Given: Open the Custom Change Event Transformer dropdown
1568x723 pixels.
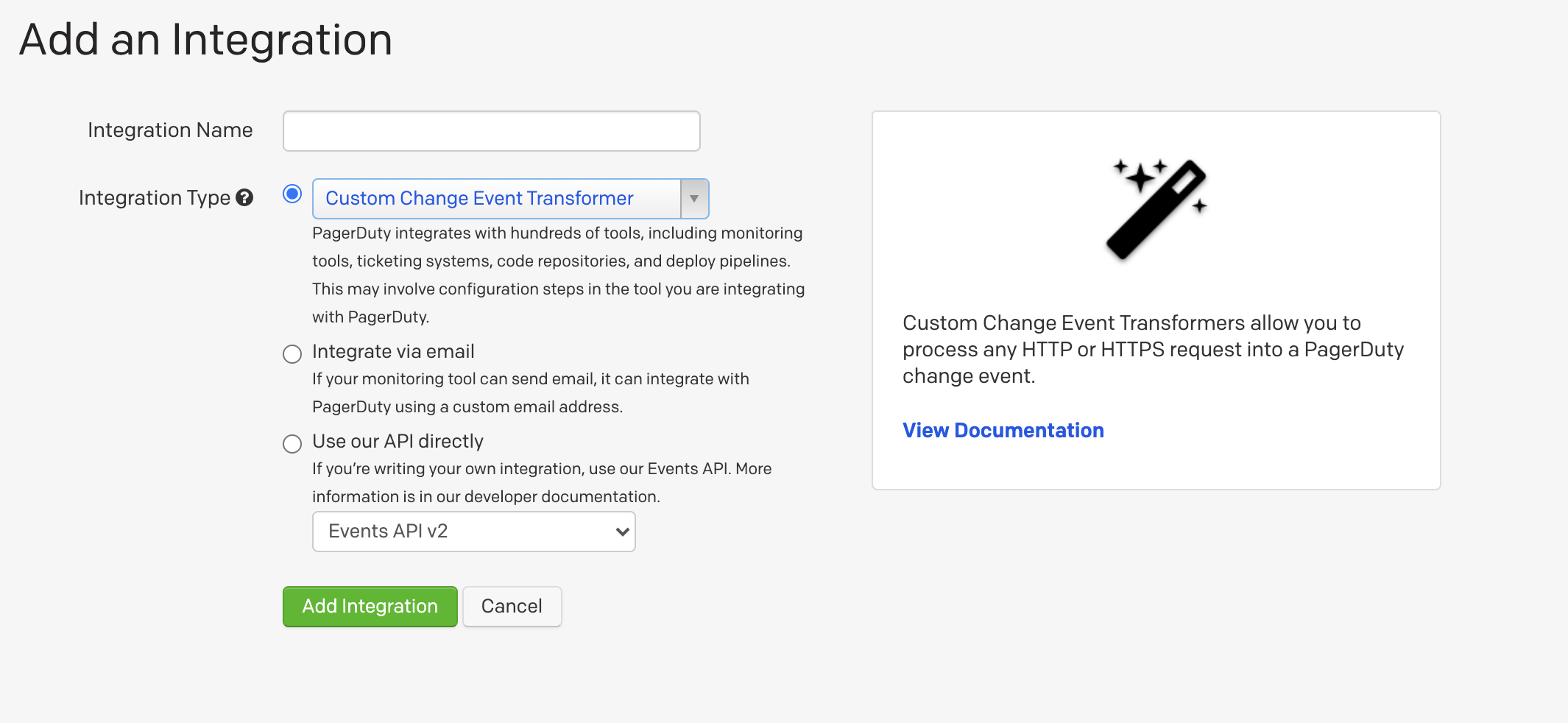Looking at the screenshot, I should click(510, 199).
